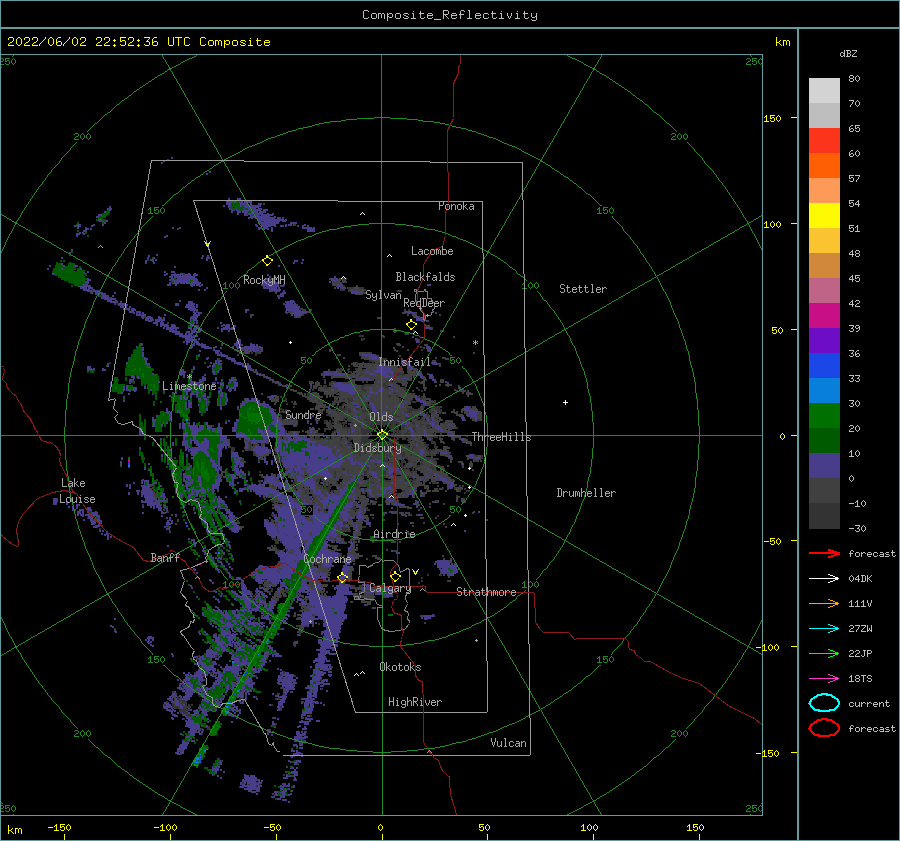Image resolution: width=900 pixels, height=841 pixels.
Task: Click the km label at top right
Action: [782, 42]
